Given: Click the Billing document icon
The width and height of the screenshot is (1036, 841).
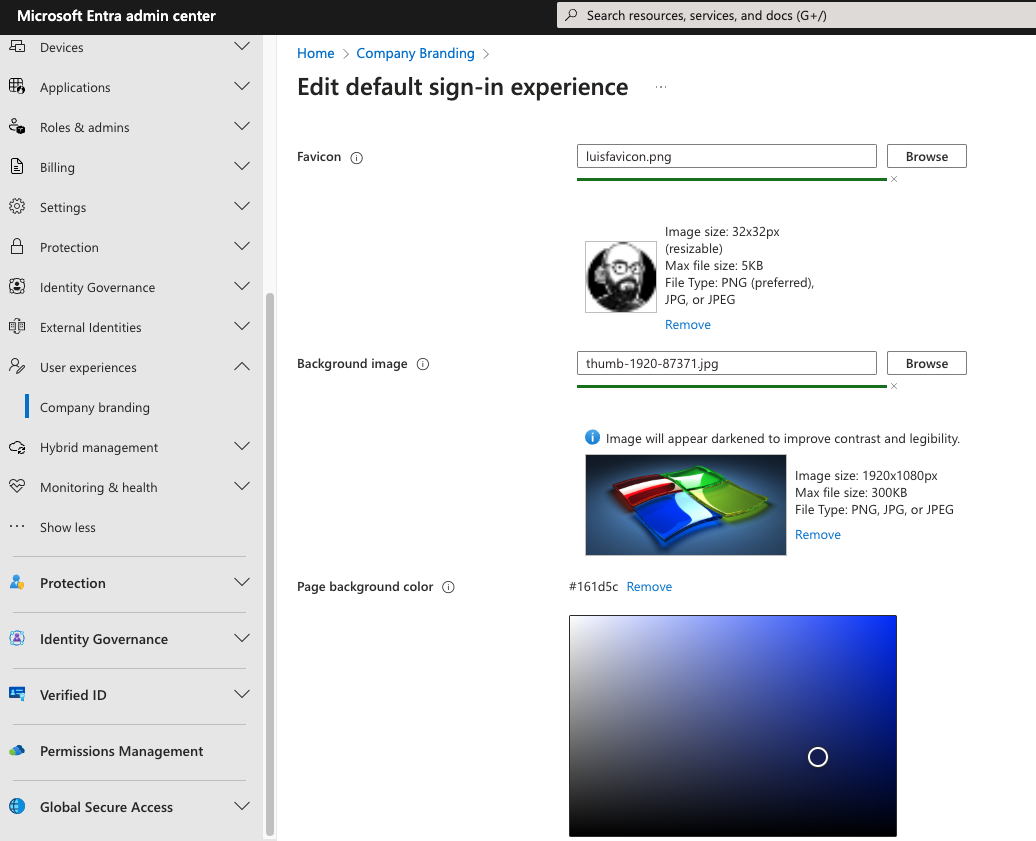Looking at the screenshot, I should click(17, 167).
